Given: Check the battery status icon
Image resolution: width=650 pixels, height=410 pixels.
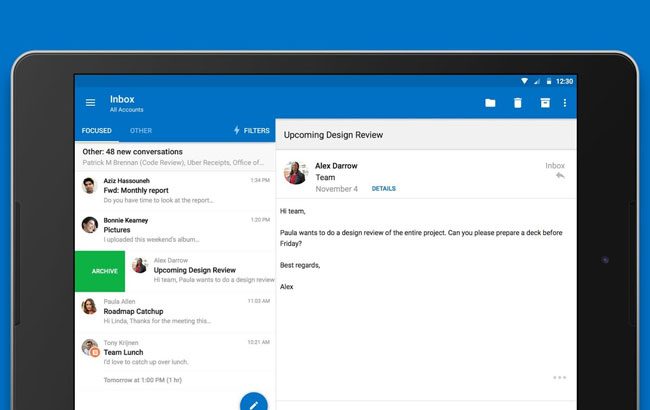Looking at the screenshot, I should (548, 81).
